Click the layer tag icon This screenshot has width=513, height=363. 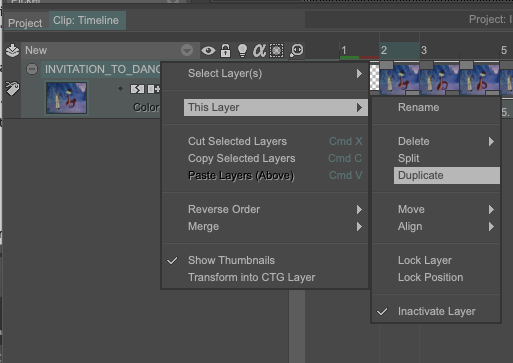(x=12, y=89)
